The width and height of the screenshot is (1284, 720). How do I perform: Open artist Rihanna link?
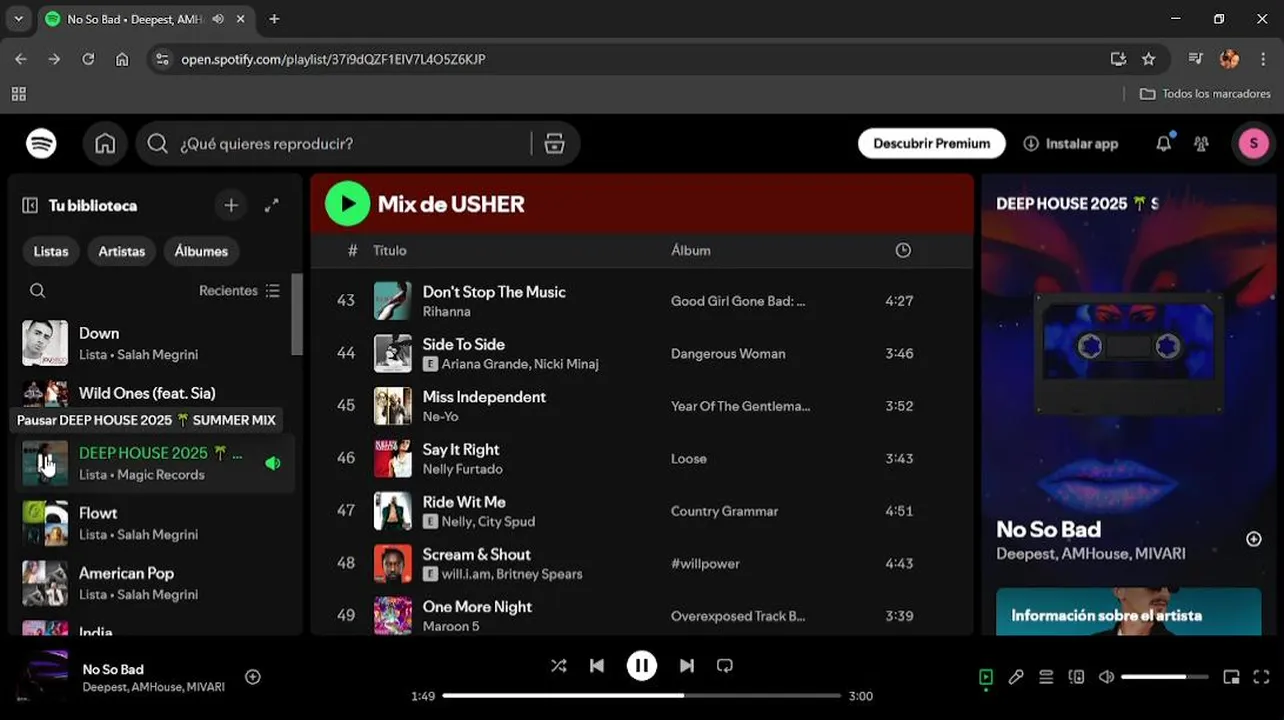pos(446,311)
